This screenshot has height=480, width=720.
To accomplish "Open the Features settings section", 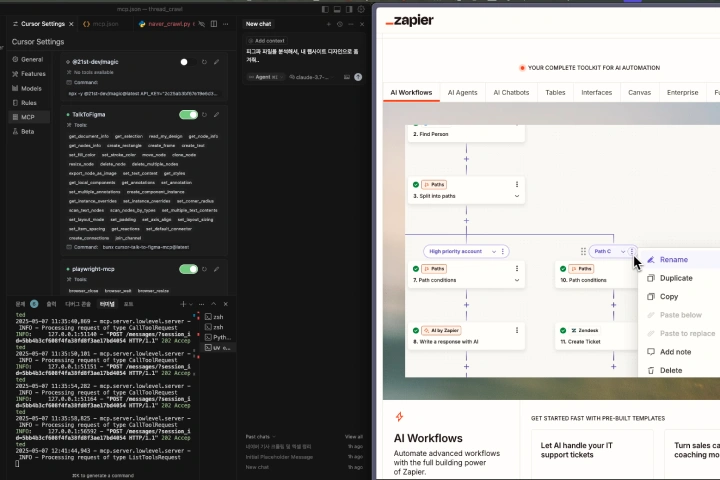I will pyautogui.click(x=28, y=74).
